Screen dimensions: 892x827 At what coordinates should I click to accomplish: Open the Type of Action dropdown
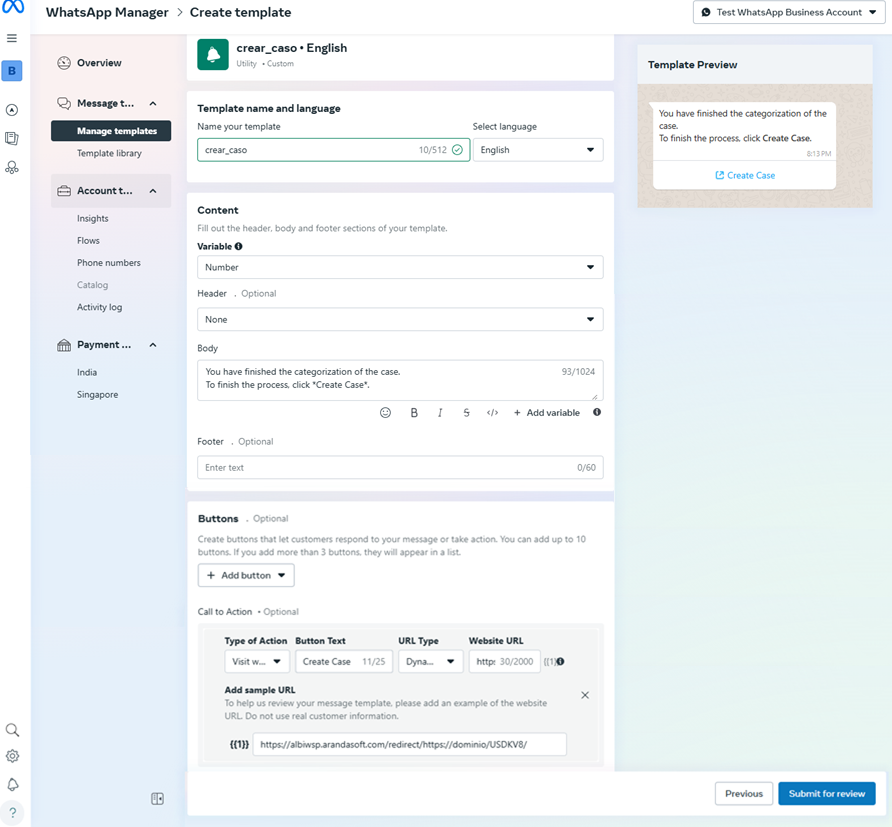(257, 661)
